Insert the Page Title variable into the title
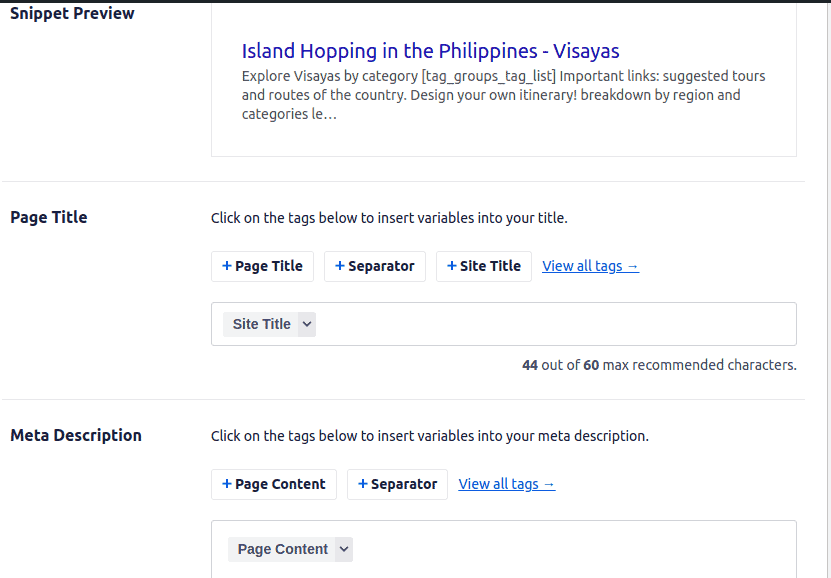Viewport: 831px width, 578px height. click(262, 266)
